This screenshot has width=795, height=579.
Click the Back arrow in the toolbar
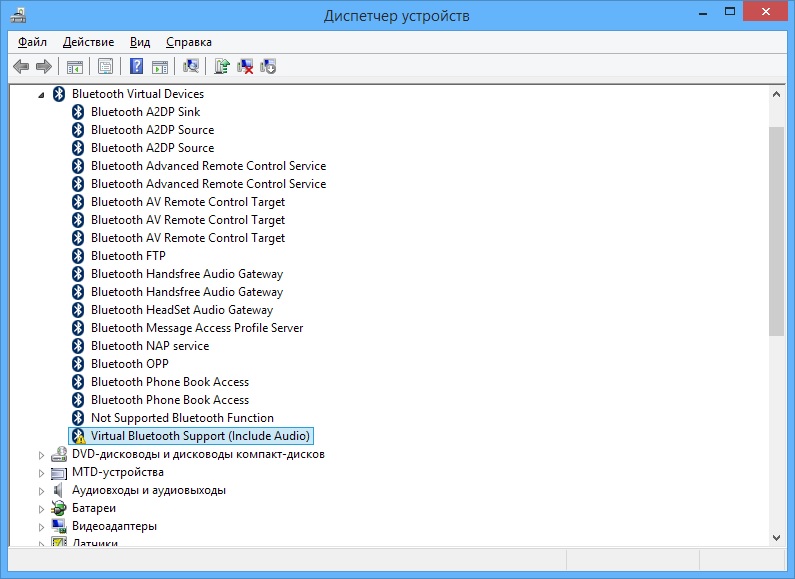[21, 66]
